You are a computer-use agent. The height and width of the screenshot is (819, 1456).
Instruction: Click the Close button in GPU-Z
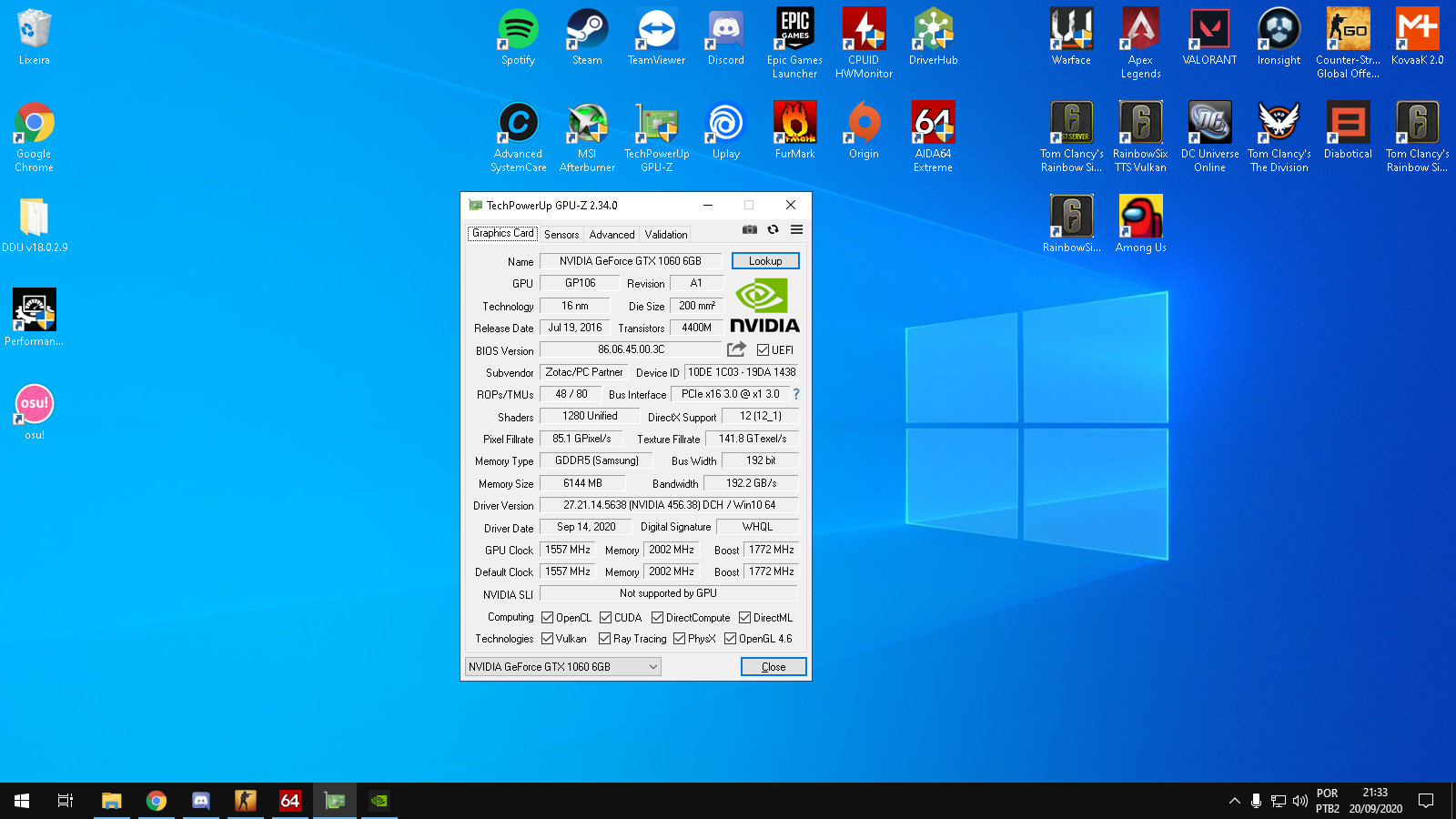773,667
